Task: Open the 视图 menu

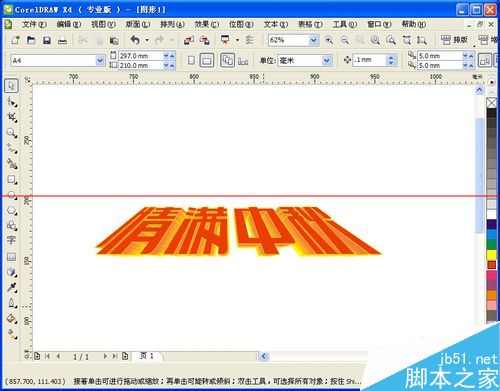Action: pyautogui.click(x=103, y=24)
